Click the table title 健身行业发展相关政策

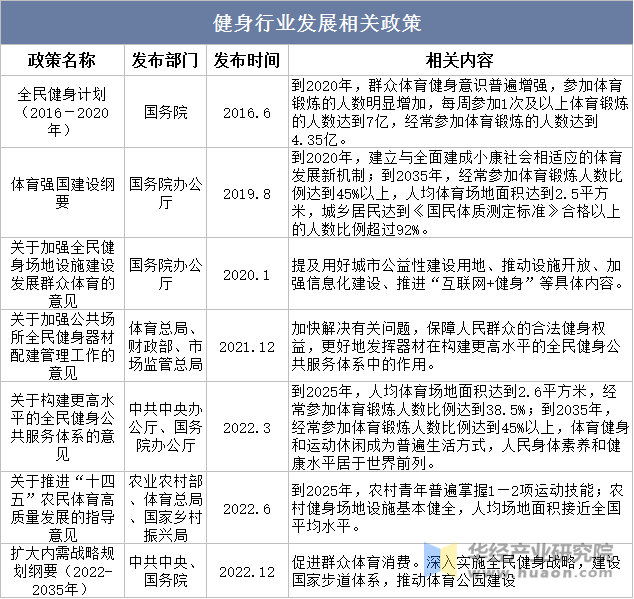(317, 23)
